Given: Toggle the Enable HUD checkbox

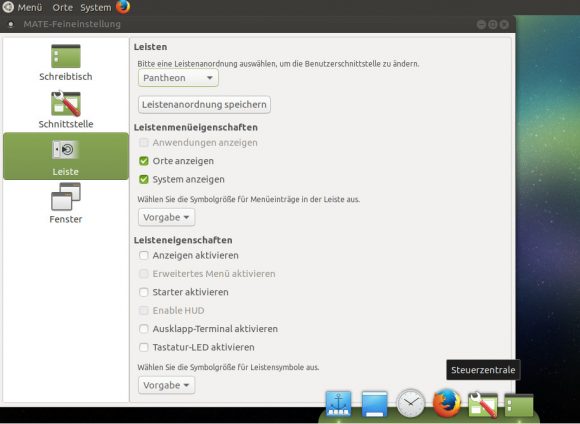Looking at the screenshot, I should (144, 310).
